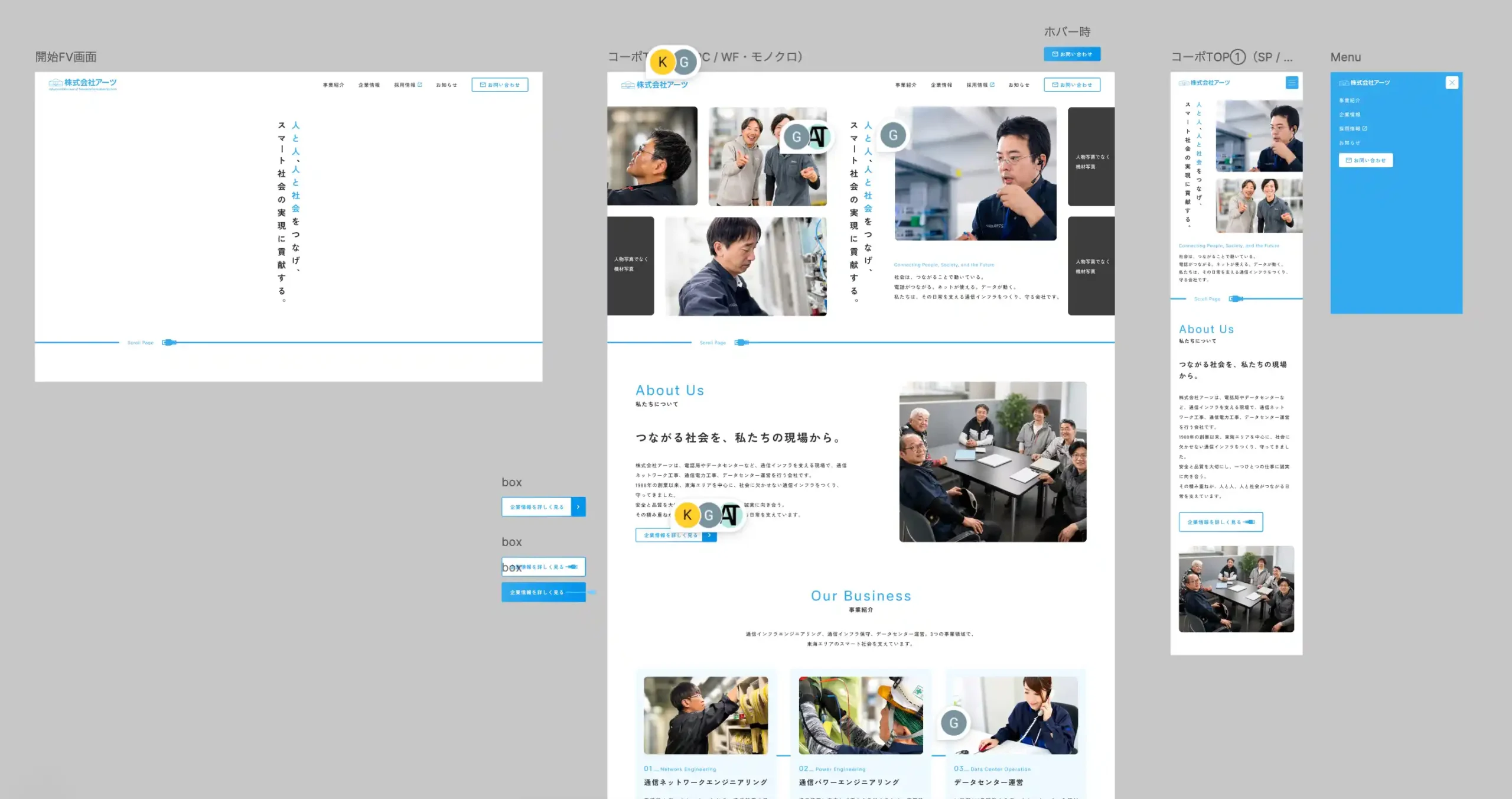Viewport: 1512px width, 799px height.
Task: Select the コーポTOP① (SP / ... frame title
Action: [1231, 57]
